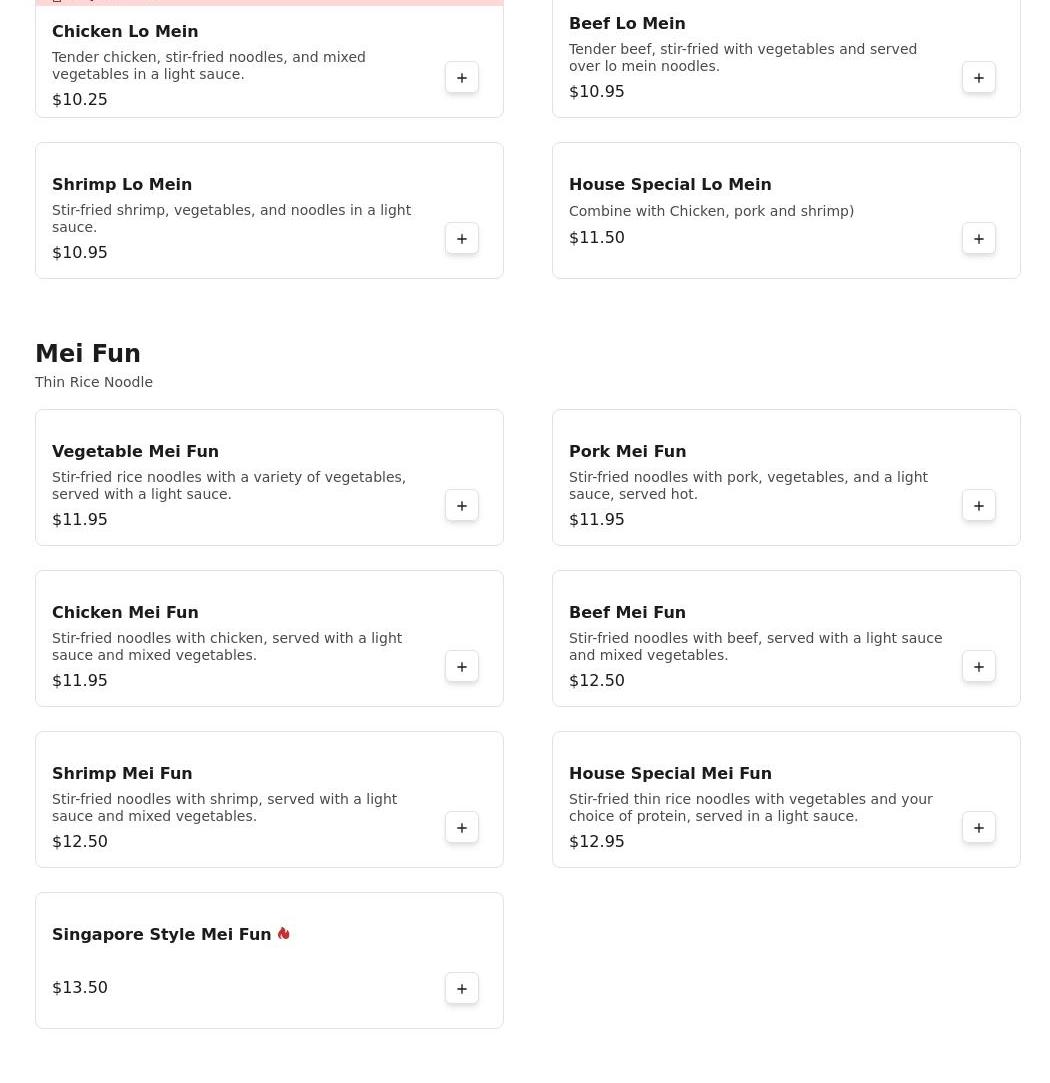Click the Mei Fun section heading

click(88, 354)
